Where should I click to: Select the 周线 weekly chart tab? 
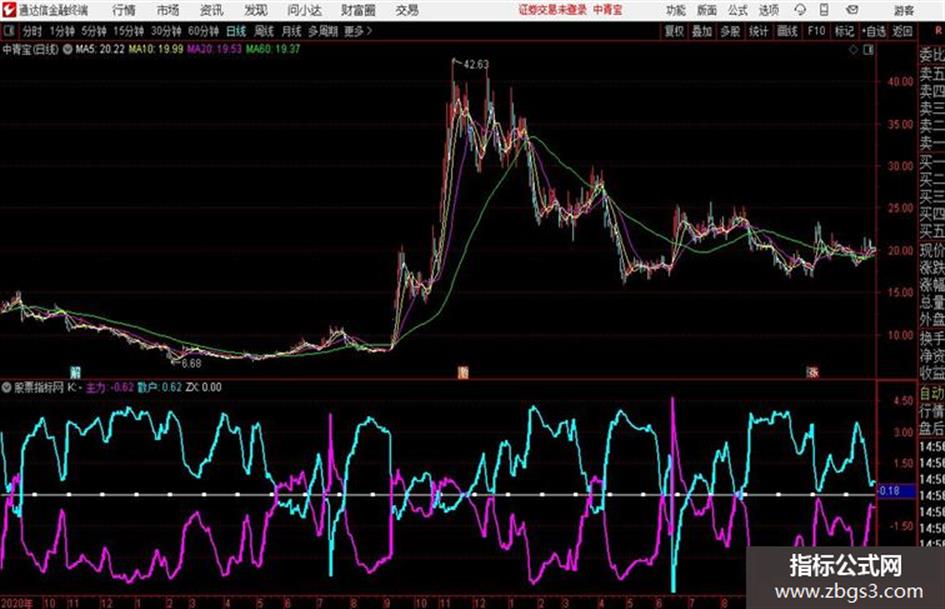click(x=264, y=31)
